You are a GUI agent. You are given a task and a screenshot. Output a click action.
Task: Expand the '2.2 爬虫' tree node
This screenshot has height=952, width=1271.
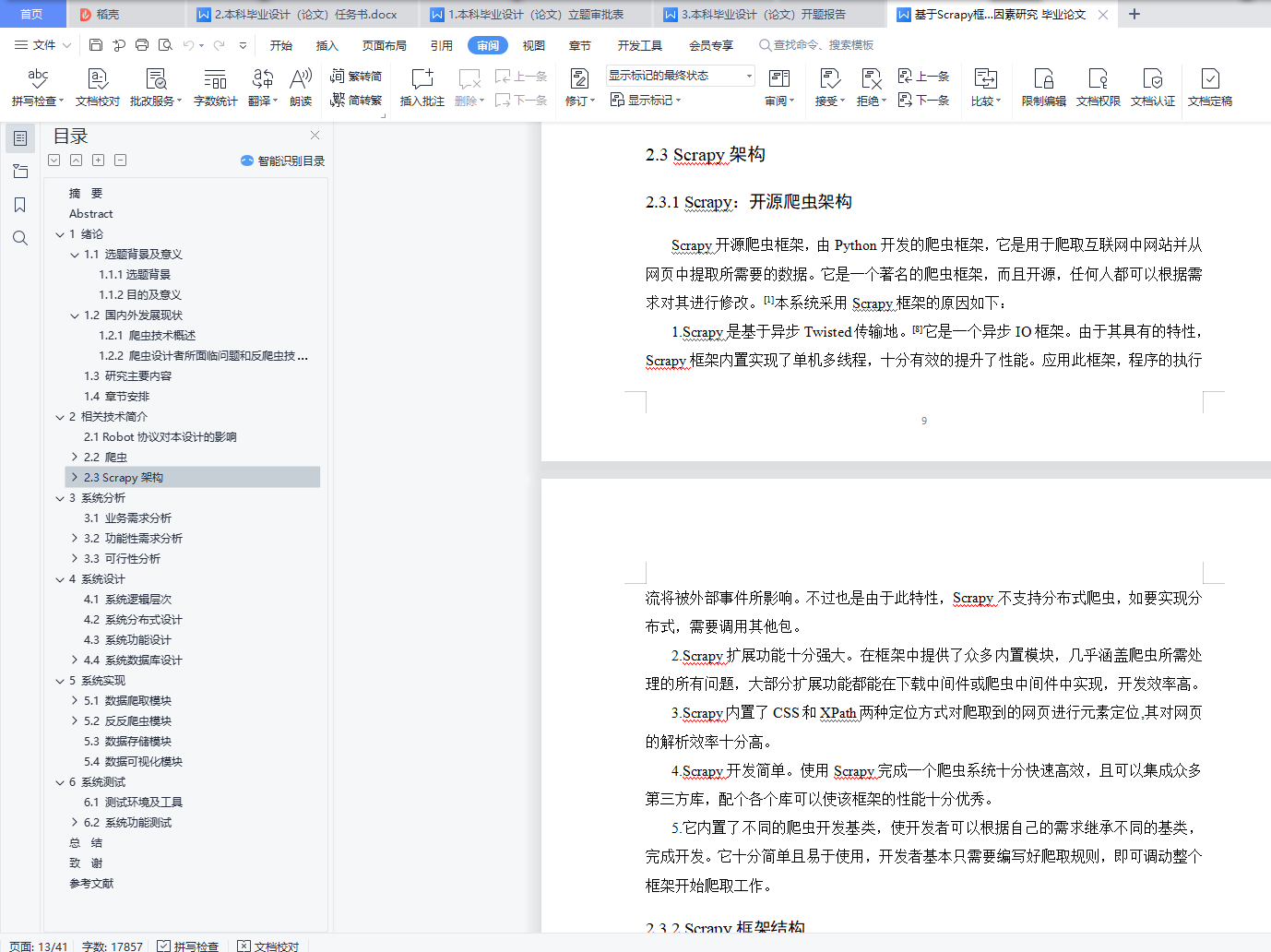(75, 458)
